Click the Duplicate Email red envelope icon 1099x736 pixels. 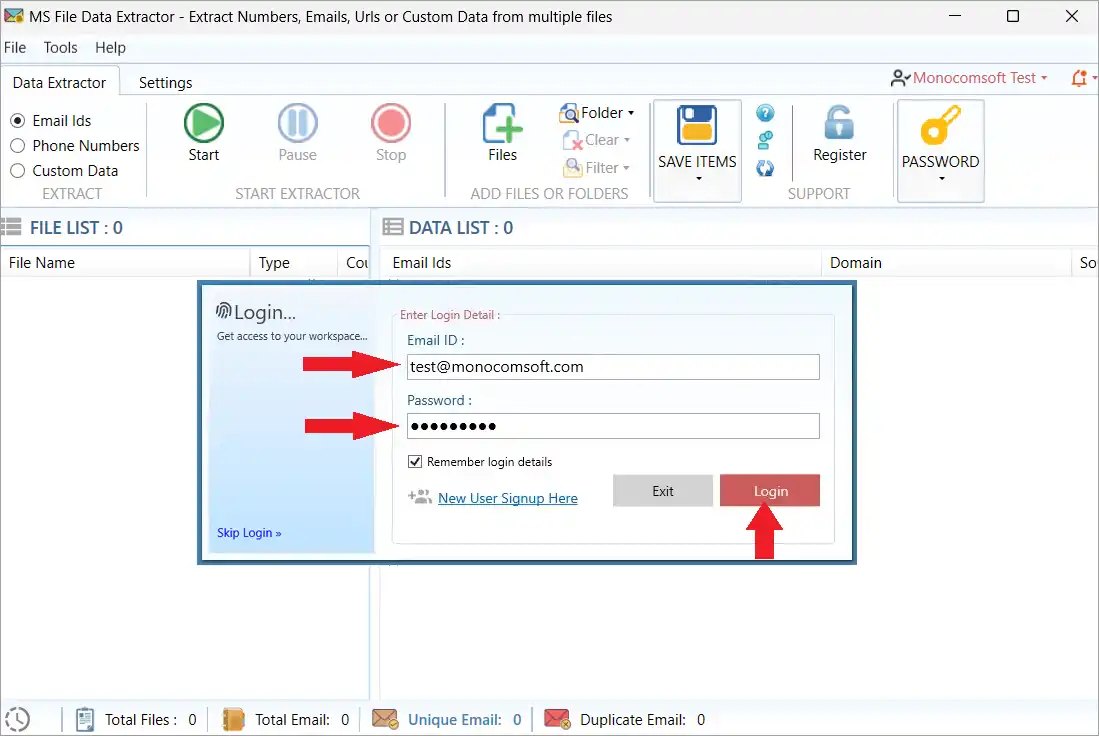(x=557, y=719)
